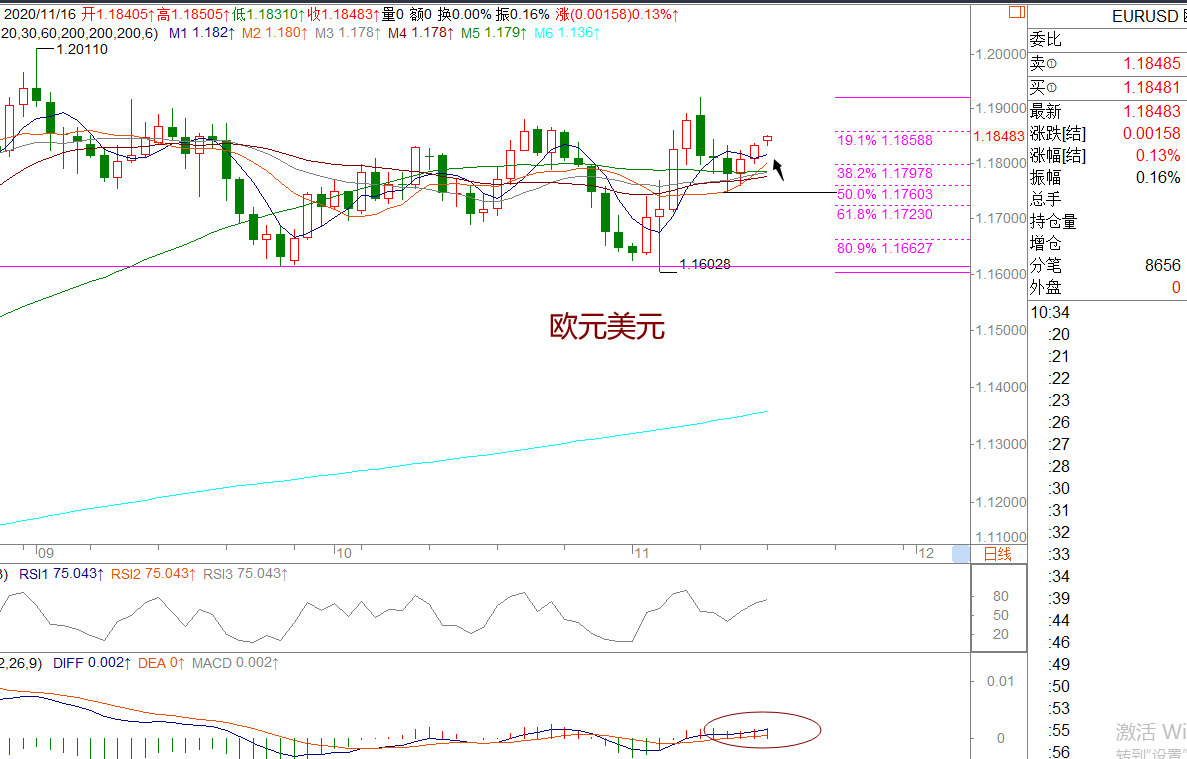Image resolution: width=1187 pixels, height=759 pixels.
Task: Click the M6 1.136 moving average label
Action: (x=567, y=33)
